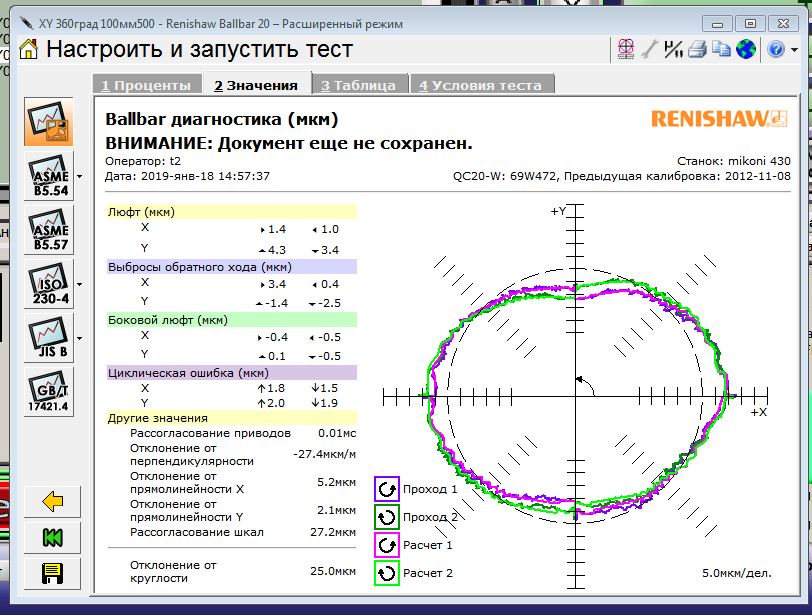
Task: Expand the JIS B options arrow
Action: coord(80,339)
